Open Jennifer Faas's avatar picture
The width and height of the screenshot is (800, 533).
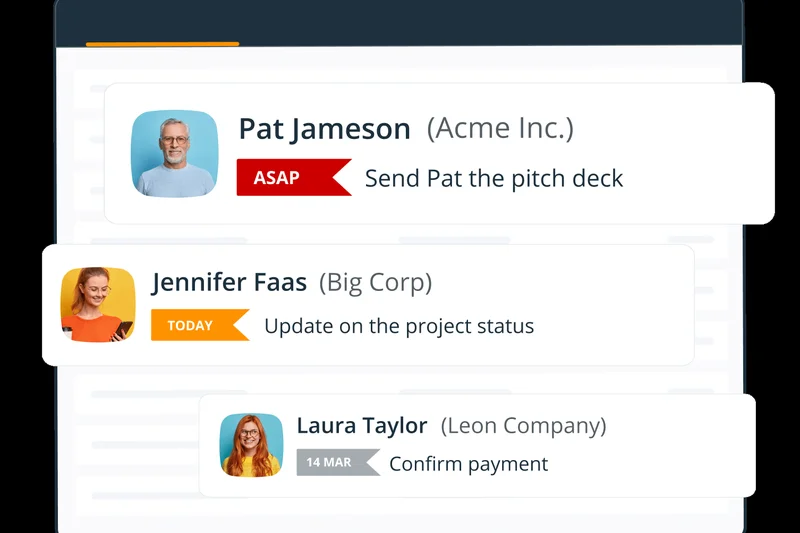point(98,304)
